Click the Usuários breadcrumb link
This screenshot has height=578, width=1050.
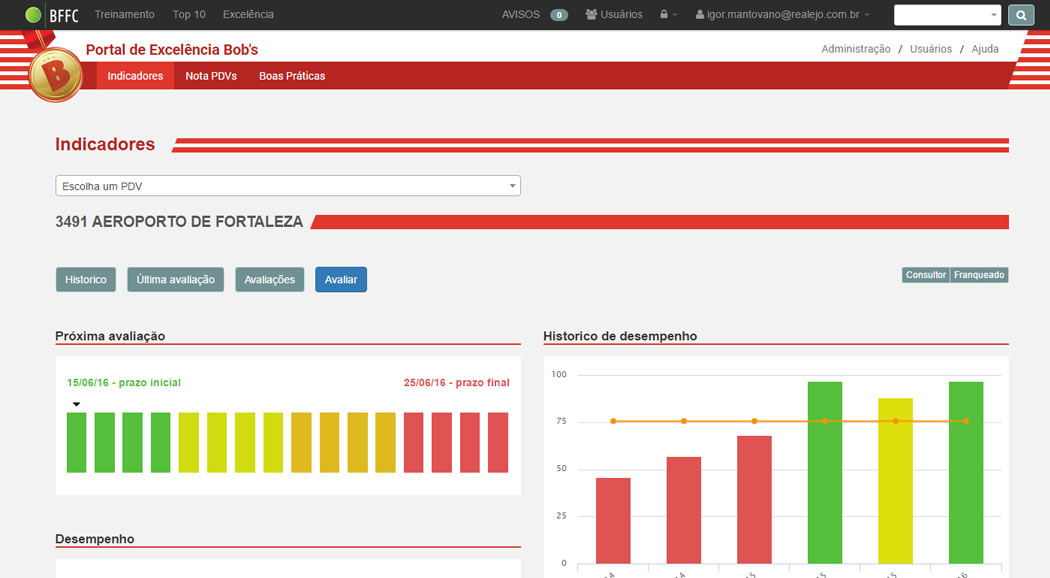click(930, 49)
